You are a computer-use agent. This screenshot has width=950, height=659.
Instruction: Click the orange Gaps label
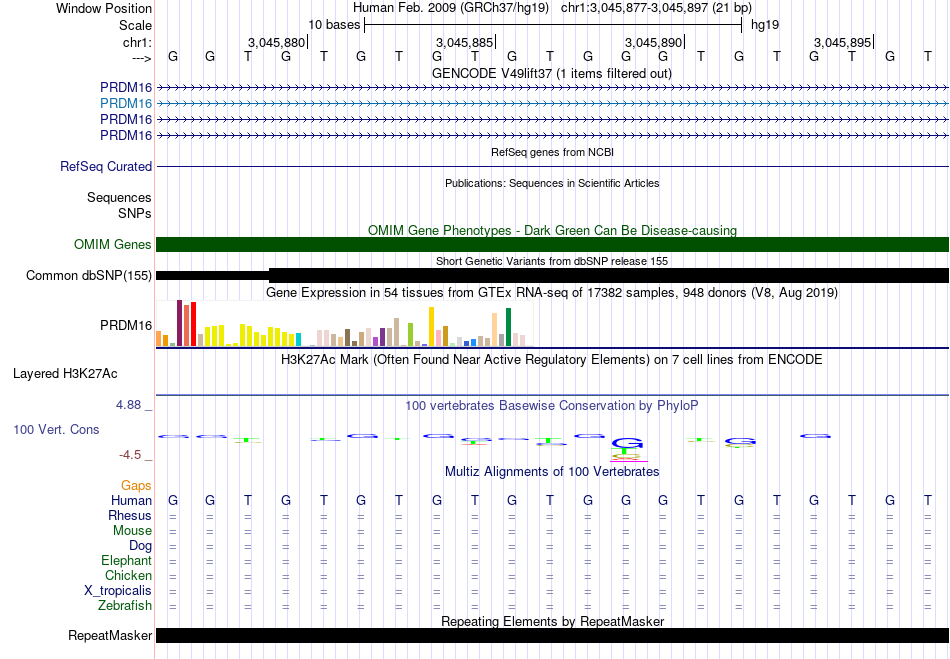136,485
